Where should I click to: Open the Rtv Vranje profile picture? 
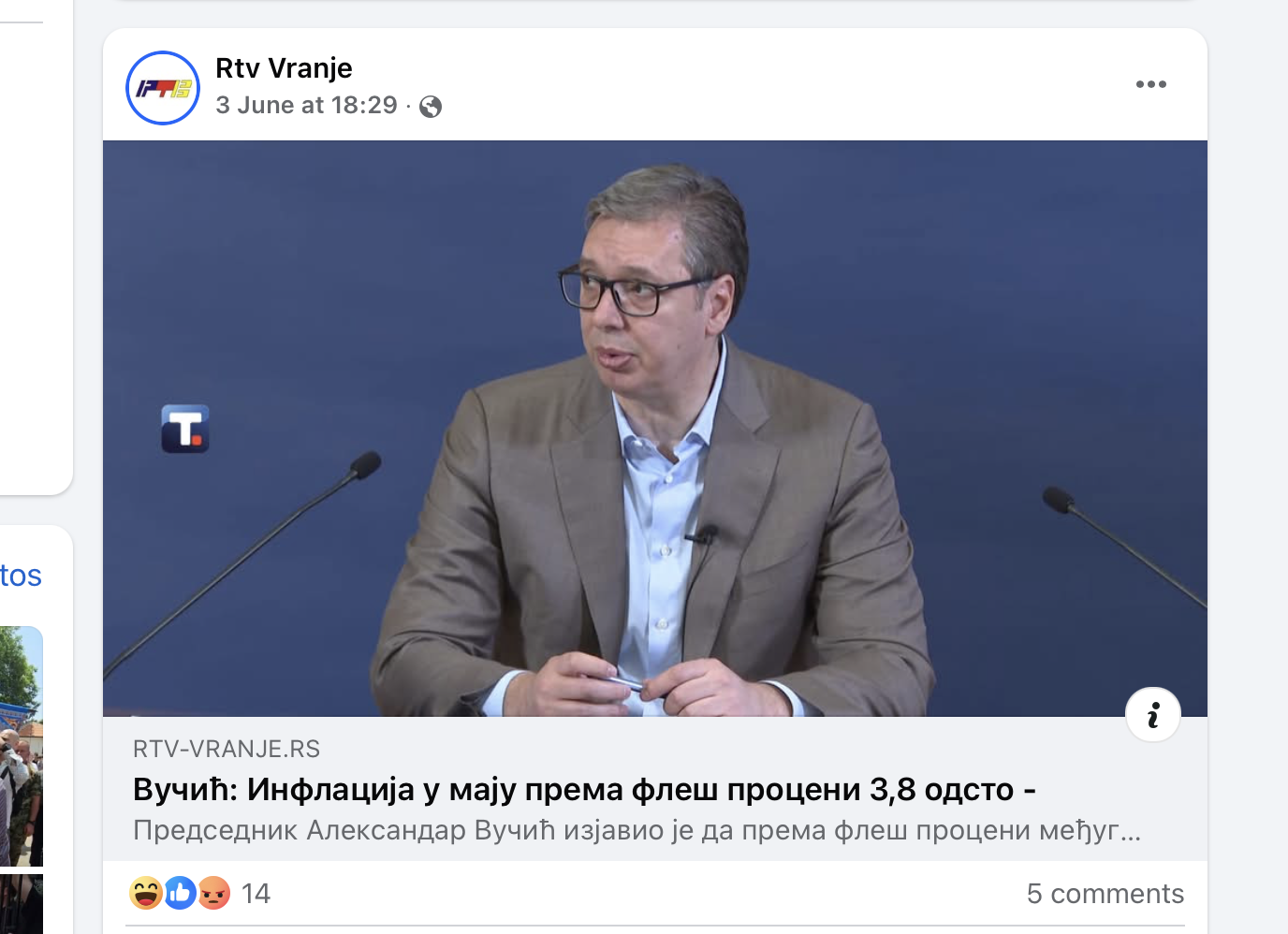[163, 88]
